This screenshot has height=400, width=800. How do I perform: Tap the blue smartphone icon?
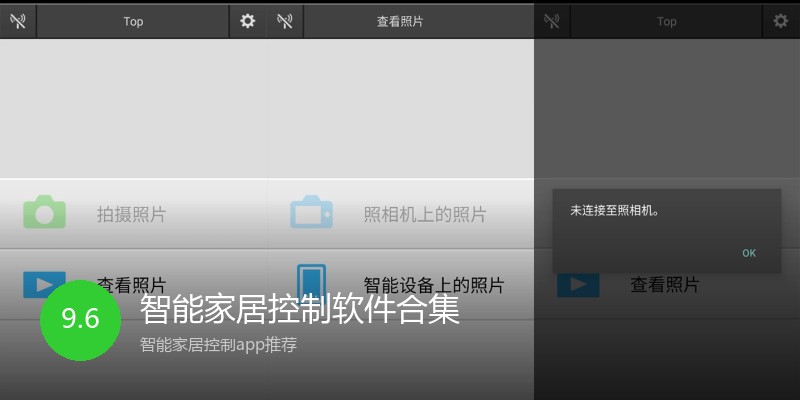pos(311,282)
